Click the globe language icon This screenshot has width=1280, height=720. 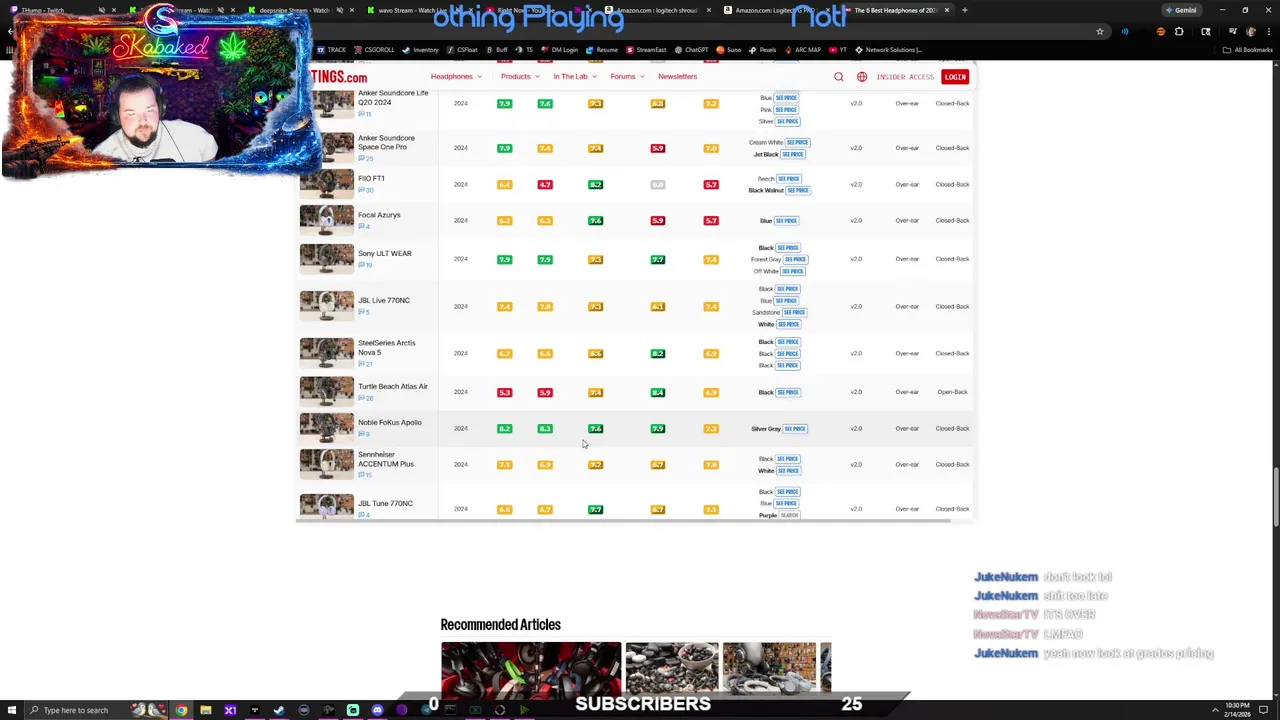(861, 77)
